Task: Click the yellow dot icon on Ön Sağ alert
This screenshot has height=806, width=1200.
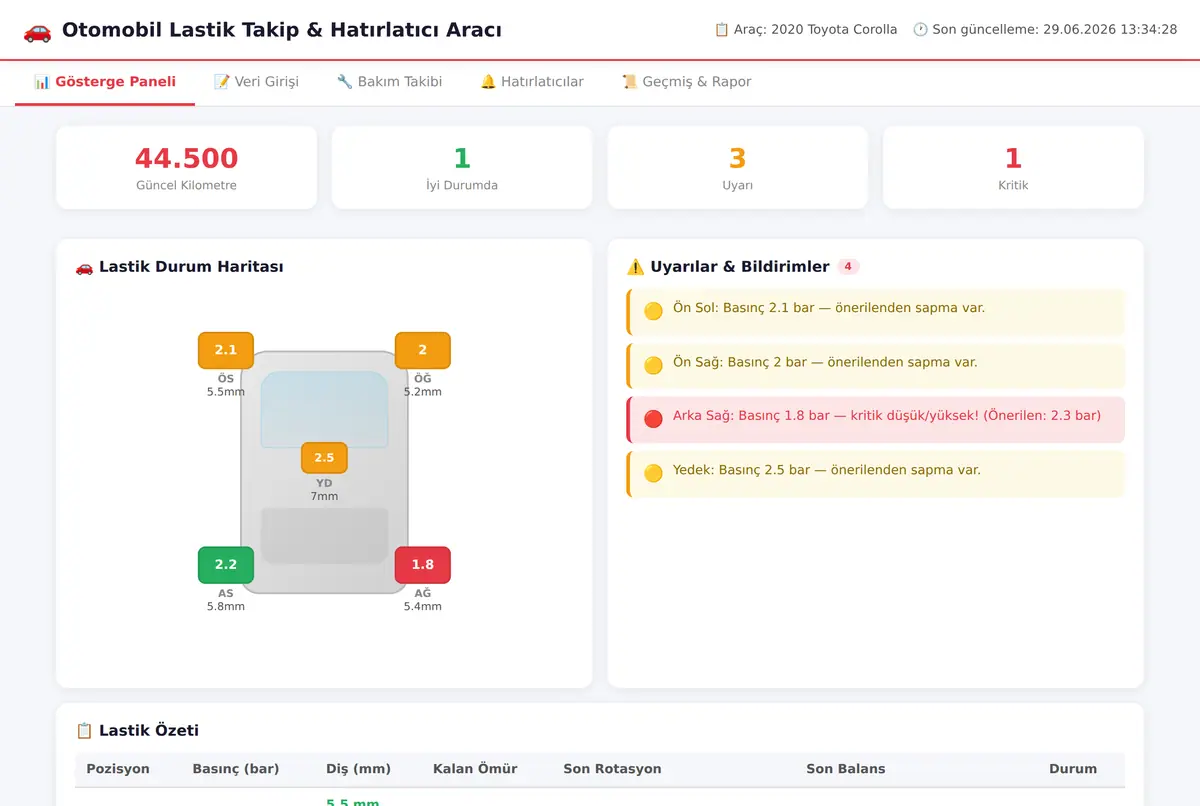Action: (653, 365)
